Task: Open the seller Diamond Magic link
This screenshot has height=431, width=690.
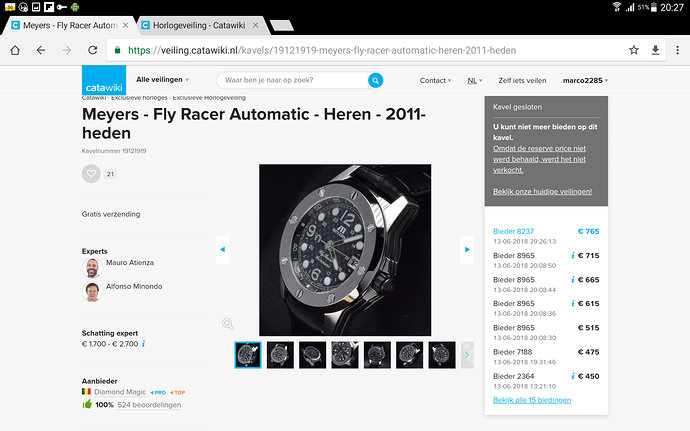Action: pos(120,392)
